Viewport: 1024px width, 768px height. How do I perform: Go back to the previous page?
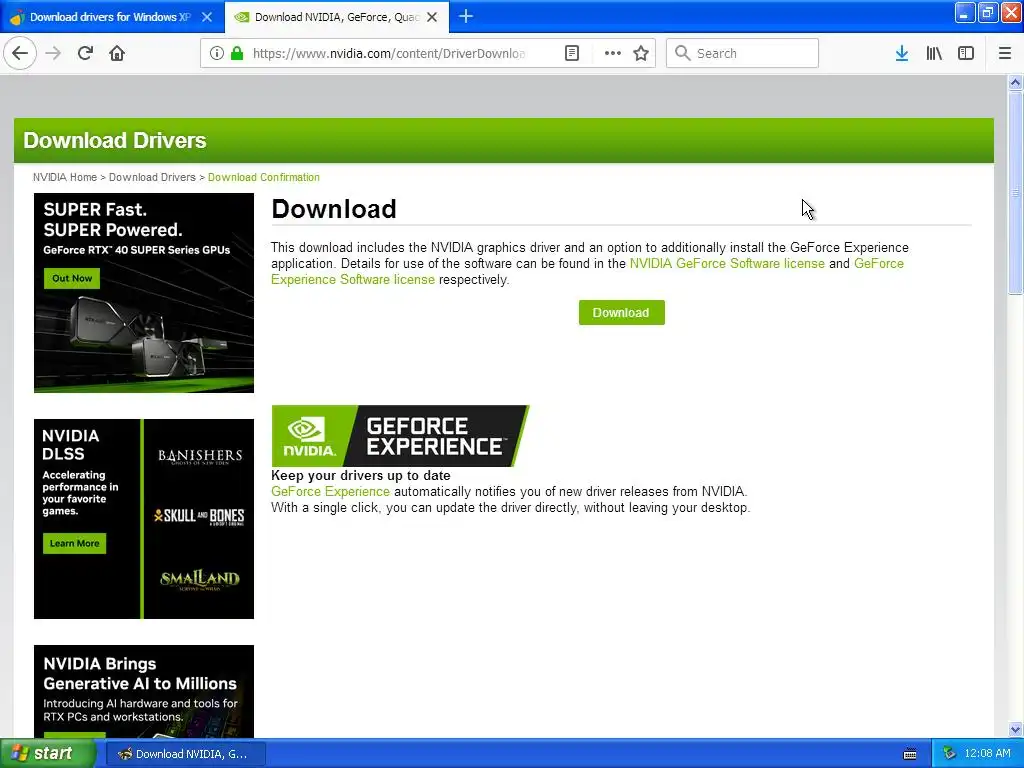[x=20, y=53]
